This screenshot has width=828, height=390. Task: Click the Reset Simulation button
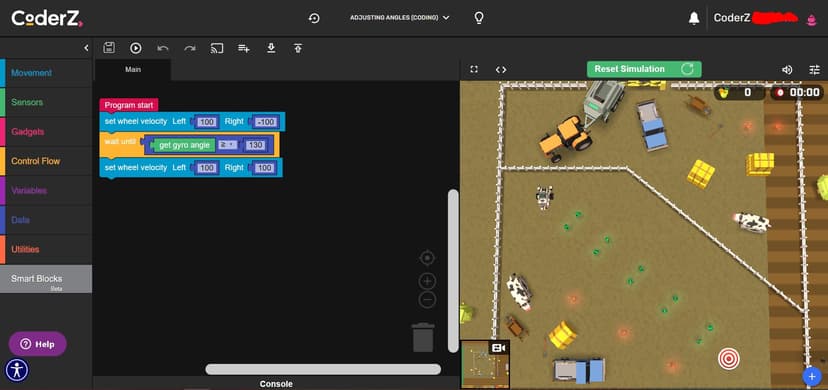click(x=644, y=69)
